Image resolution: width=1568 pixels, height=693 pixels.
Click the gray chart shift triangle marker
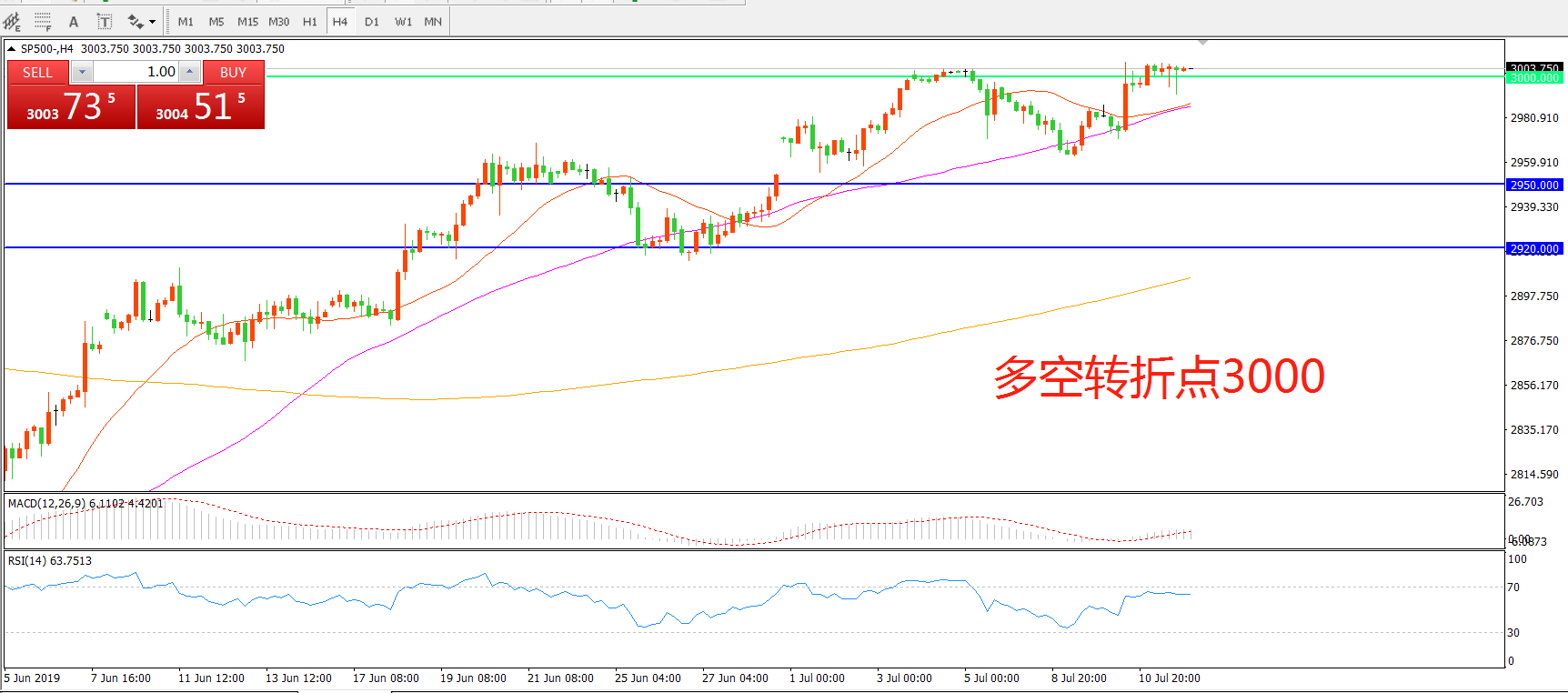point(1202,43)
